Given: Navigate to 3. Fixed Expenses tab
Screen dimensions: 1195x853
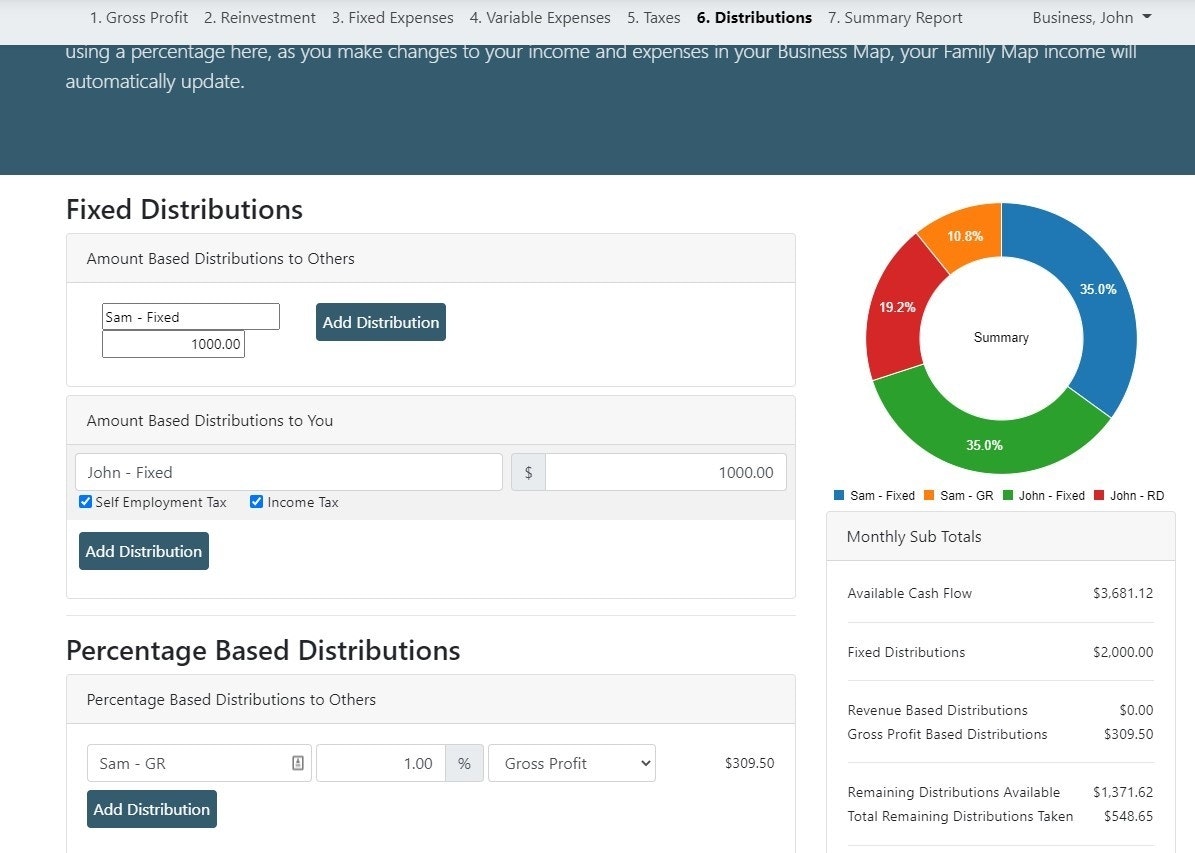Looking at the screenshot, I should (x=392, y=18).
